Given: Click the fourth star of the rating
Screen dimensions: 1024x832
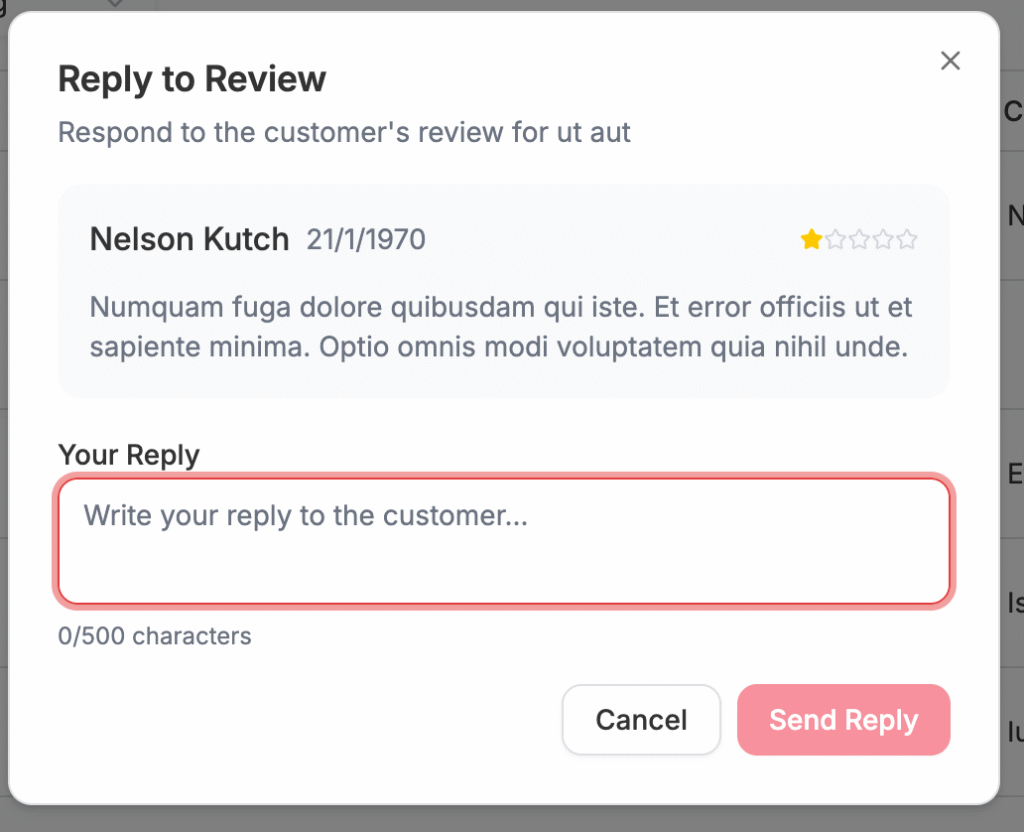Looking at the screenshot, I should click(x=883, y=239).
